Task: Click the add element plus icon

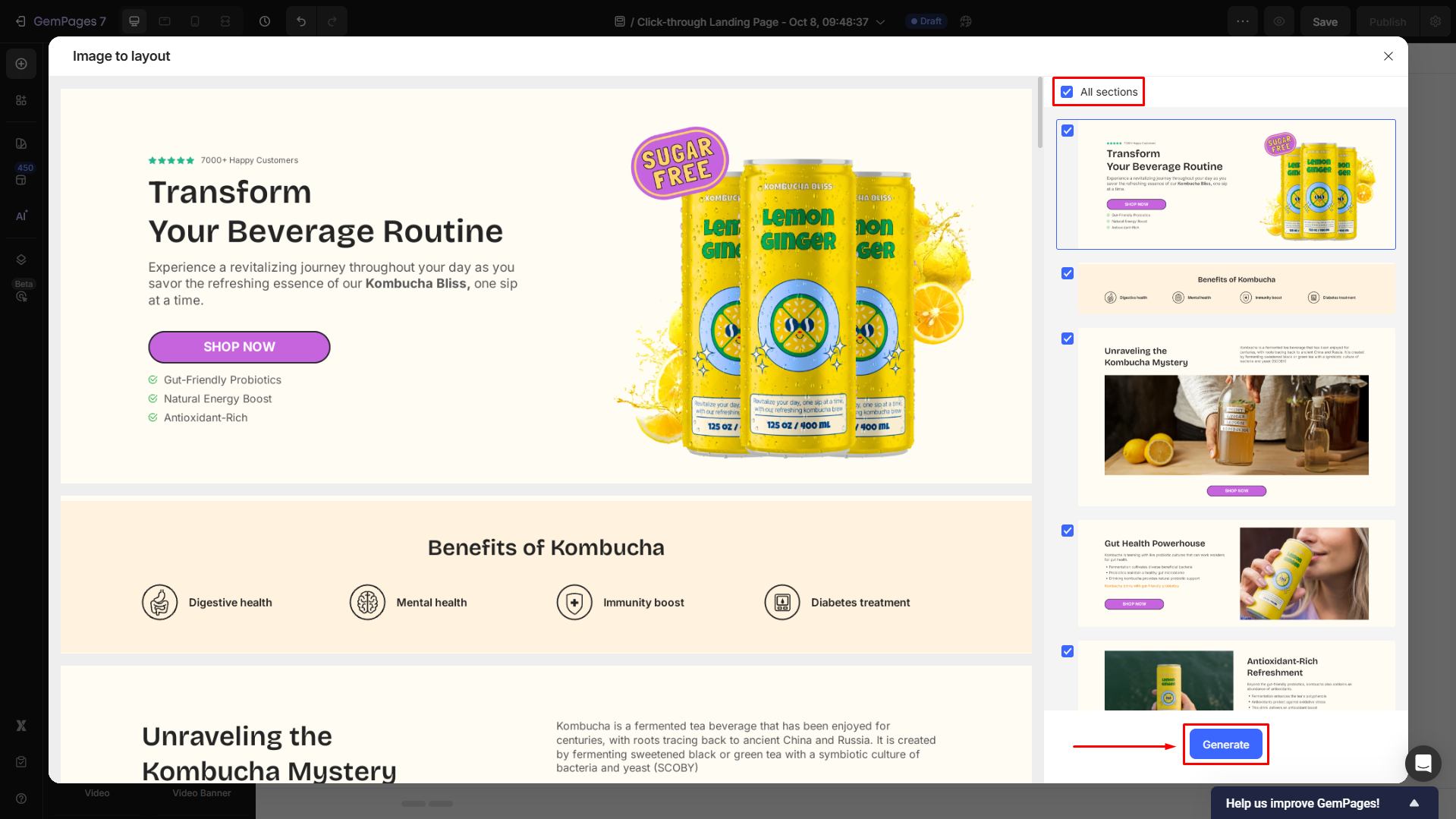Action: pos(21,64)
